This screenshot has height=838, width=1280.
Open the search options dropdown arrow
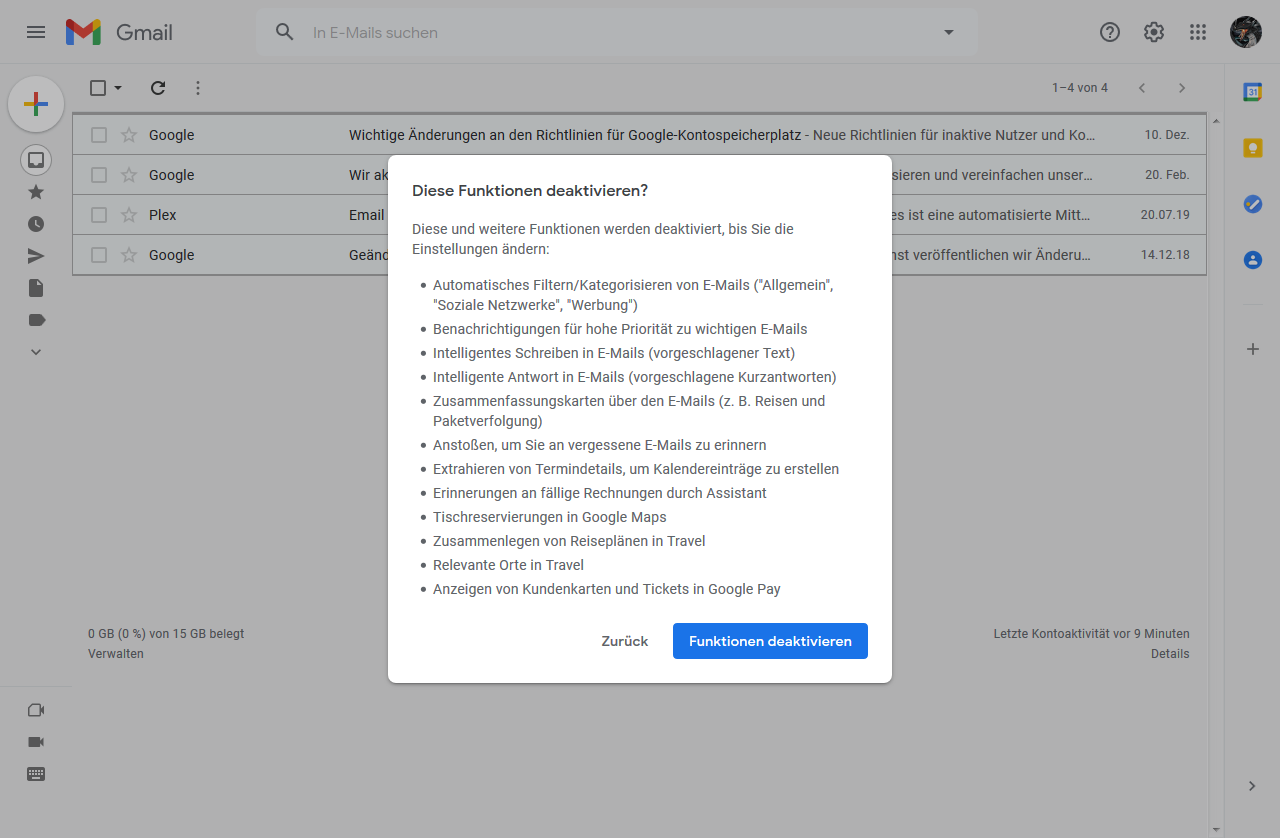pyautogui.click(x=949, y=32)
